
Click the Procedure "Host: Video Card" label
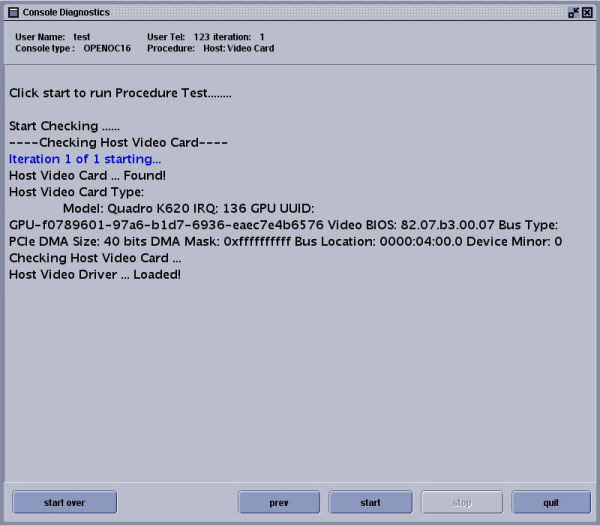click(238, 48)
